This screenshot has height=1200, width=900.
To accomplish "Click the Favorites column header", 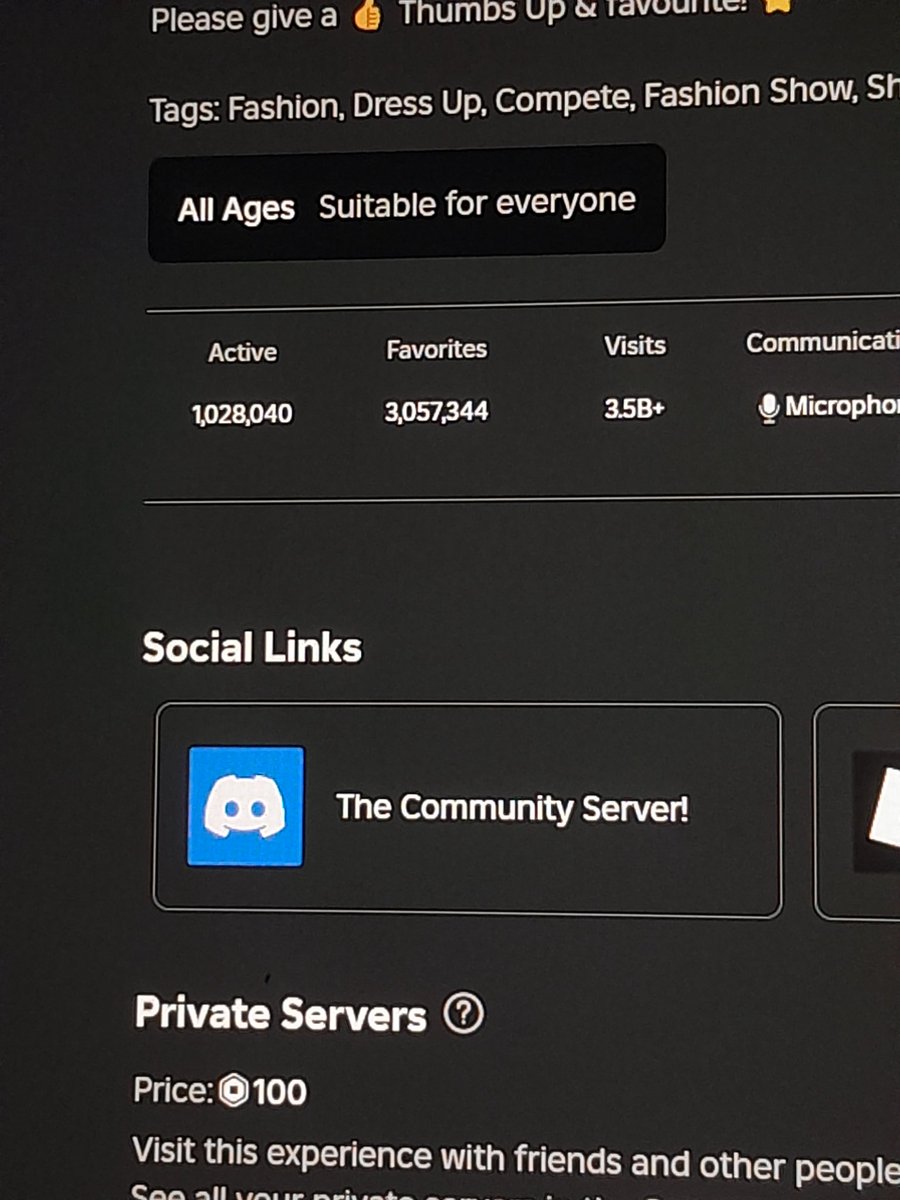I will point(437,349).
